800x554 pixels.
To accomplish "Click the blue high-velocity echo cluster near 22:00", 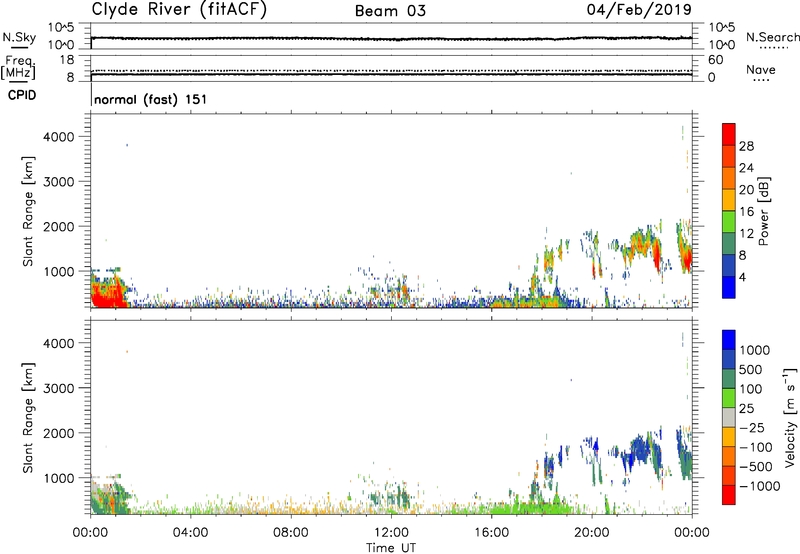I will click(638, 451).
